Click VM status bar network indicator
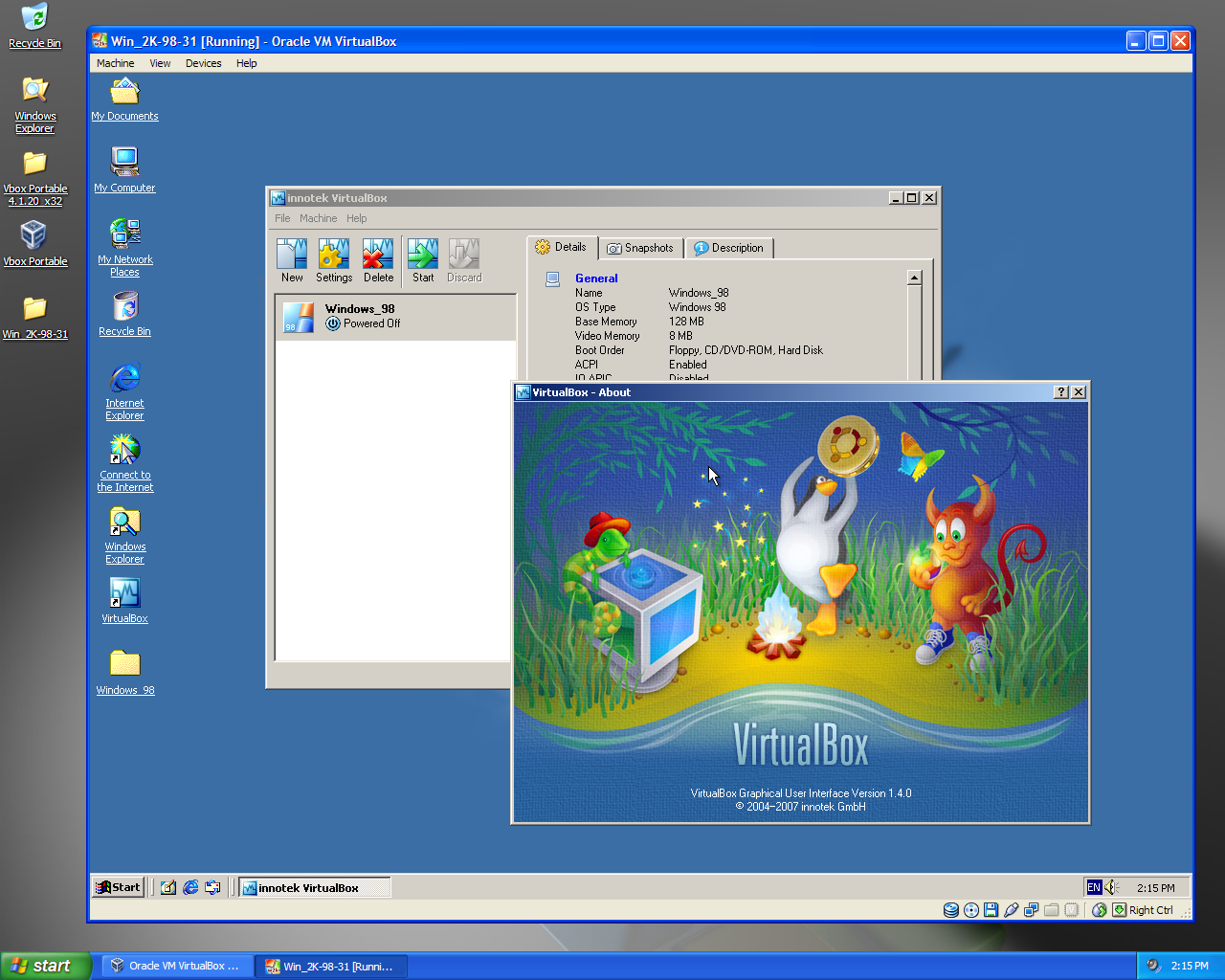 1031,910
